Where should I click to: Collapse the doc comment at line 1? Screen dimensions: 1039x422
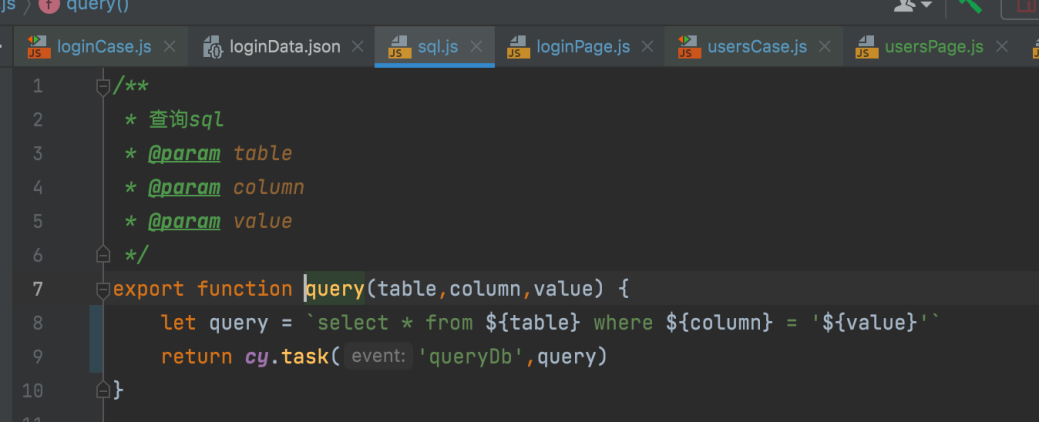102,87
